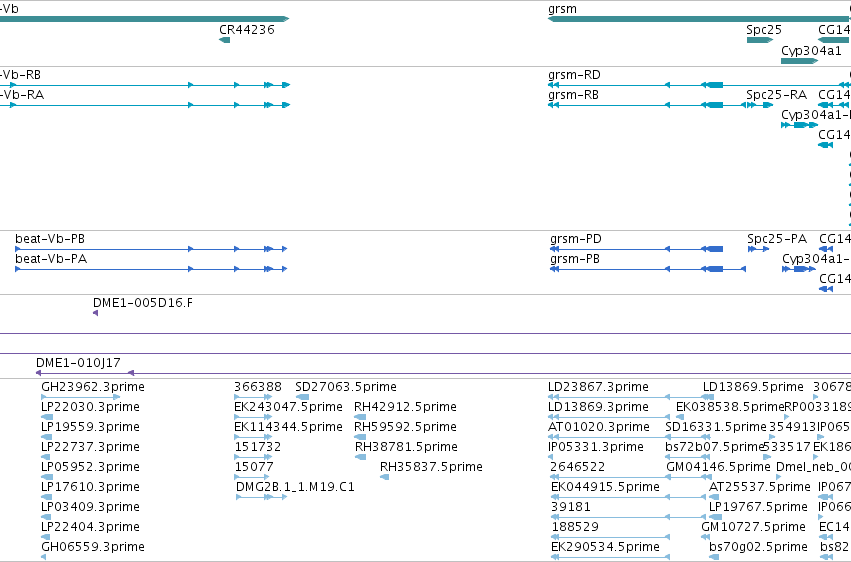Select the DMG2B.1_1.M19.C1 label
The width and height of the screenshot is (851, 562).
click(295, 487)
